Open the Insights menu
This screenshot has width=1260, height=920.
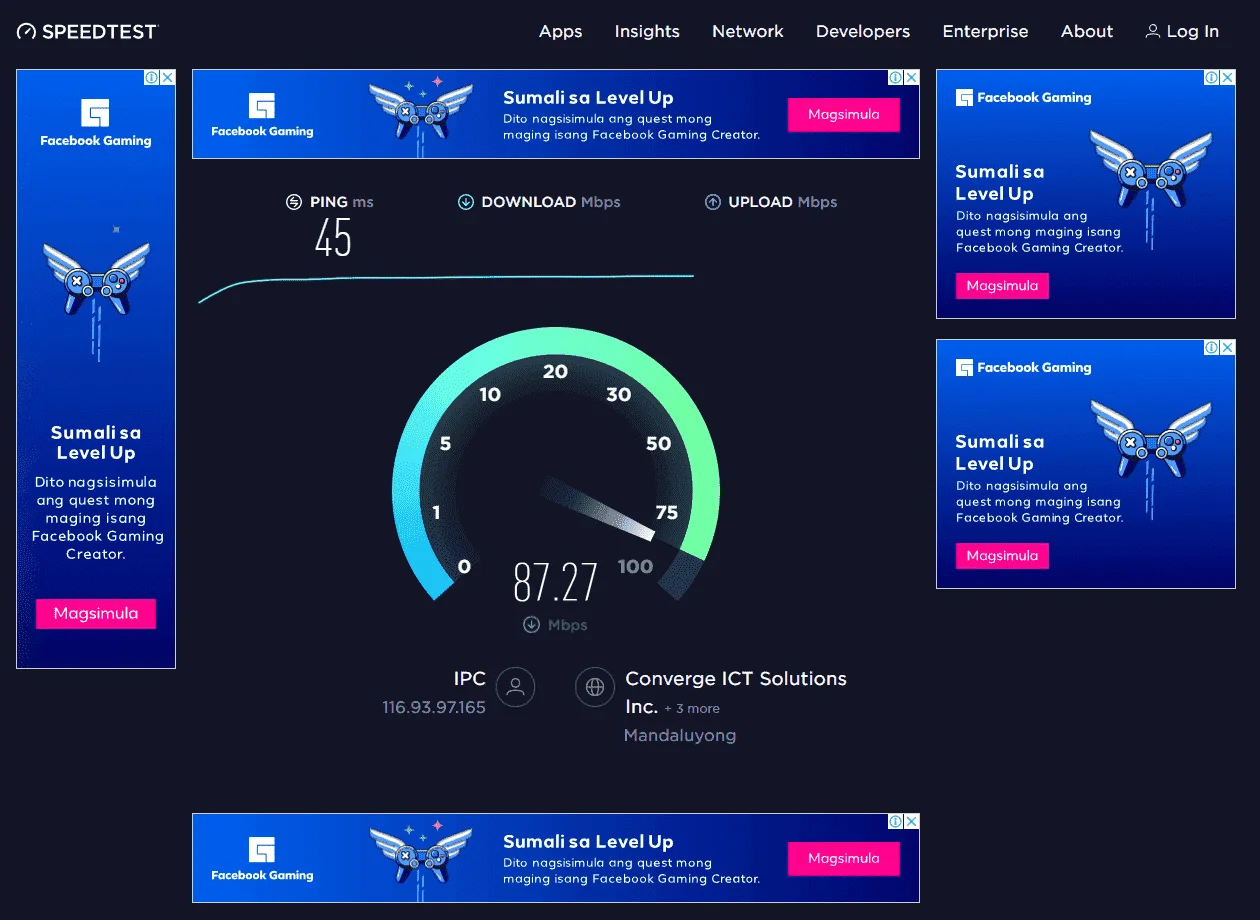point(647,31)
